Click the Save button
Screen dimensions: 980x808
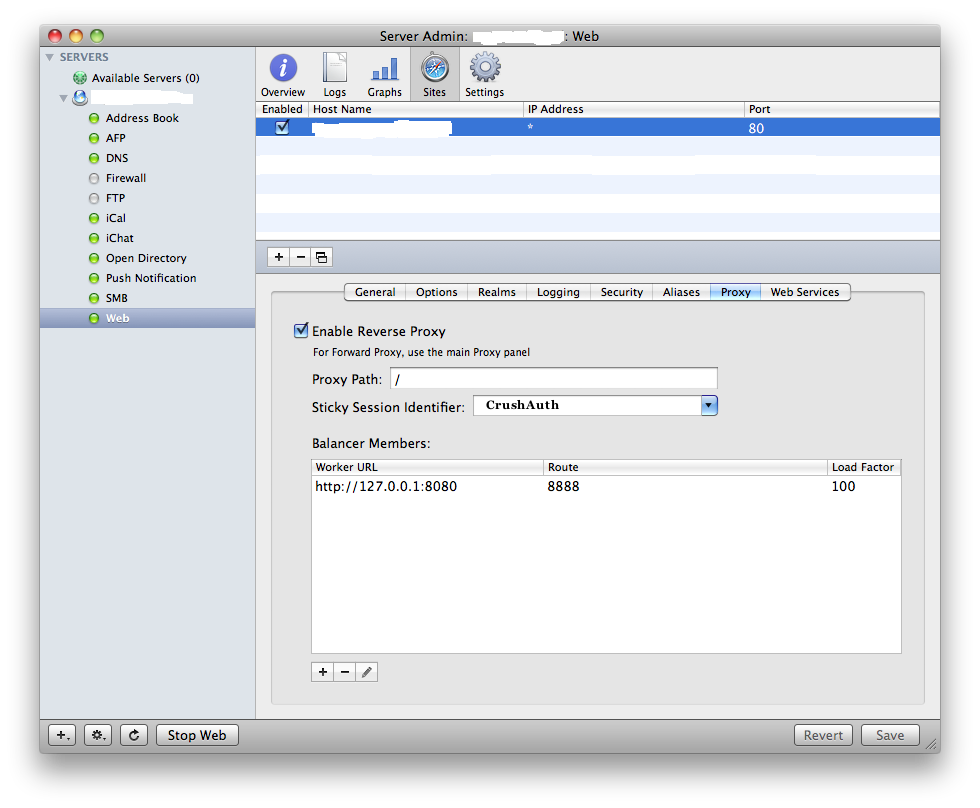(x=890, y=736)
